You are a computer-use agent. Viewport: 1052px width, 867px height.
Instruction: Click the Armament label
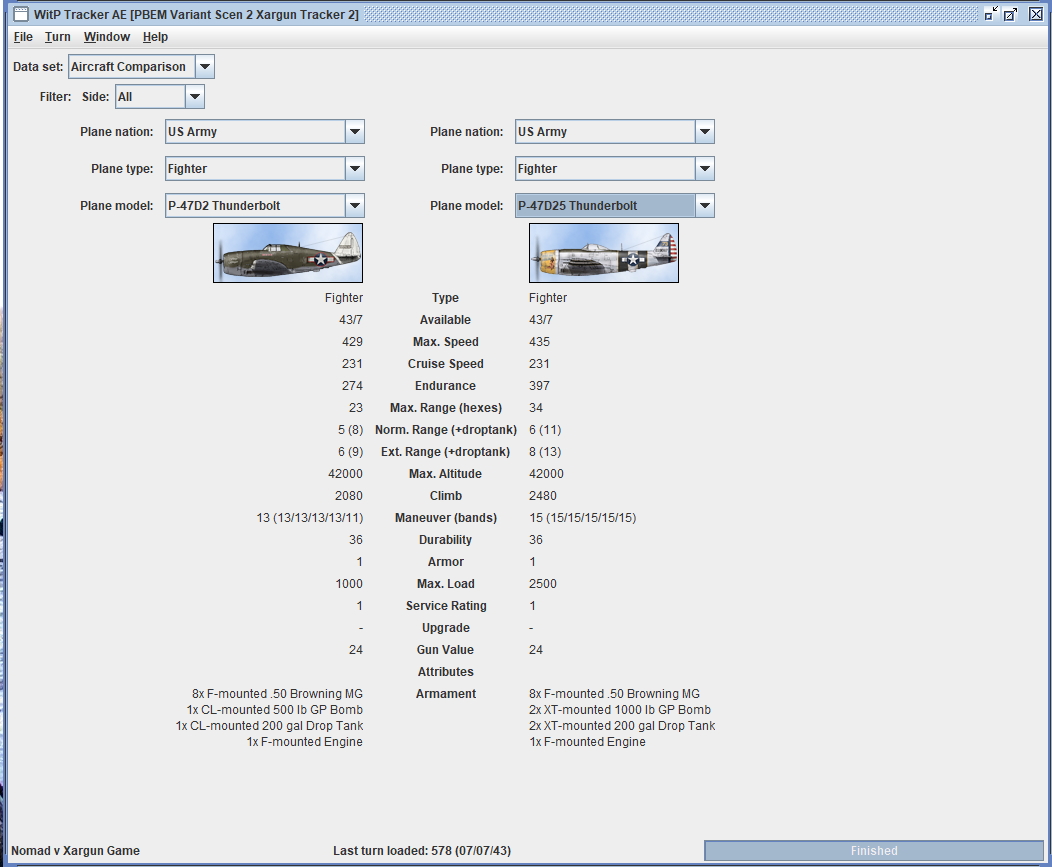tap(445, 694)
